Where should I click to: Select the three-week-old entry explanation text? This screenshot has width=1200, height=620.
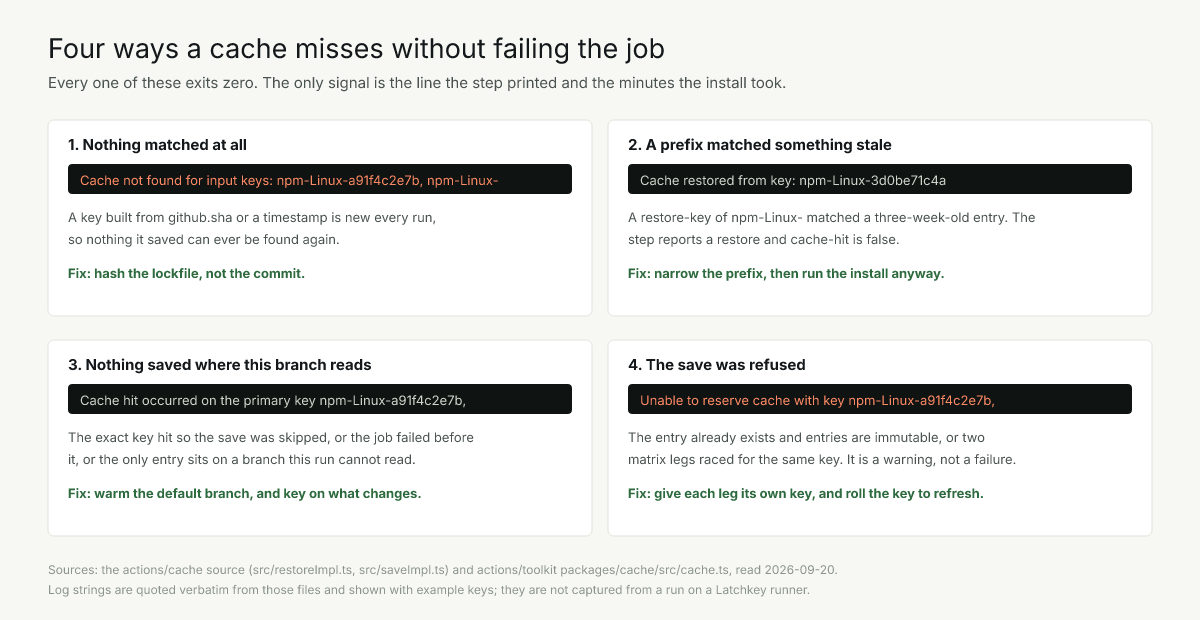[x=832, y=228]
